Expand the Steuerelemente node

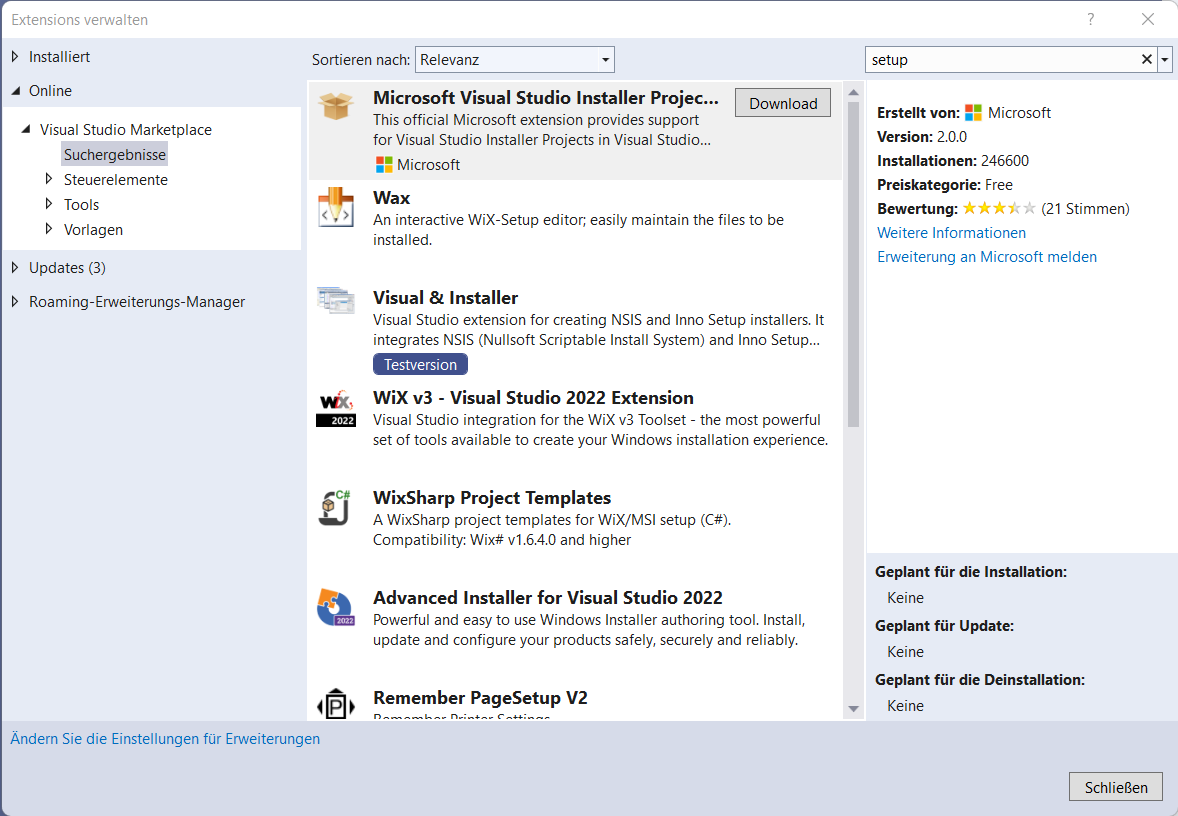click(x=49, y=179)
